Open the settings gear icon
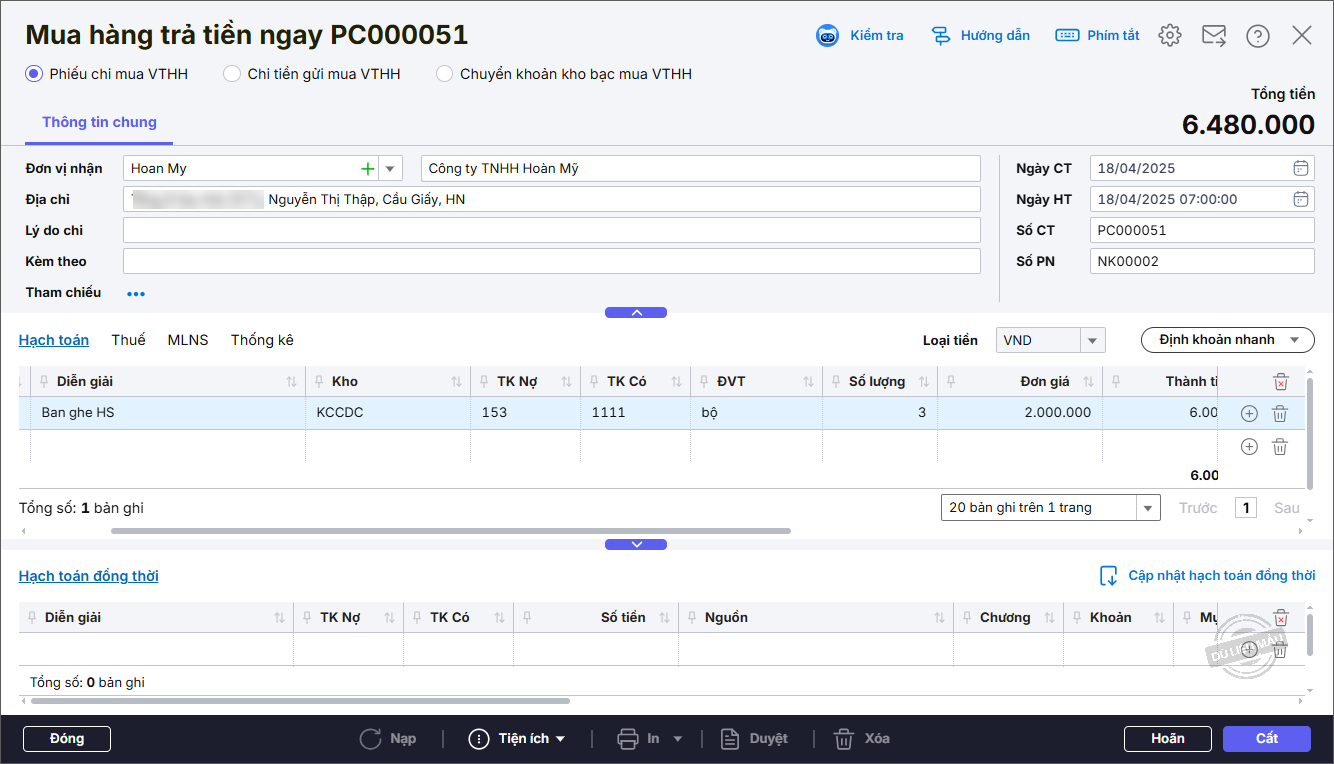Screen dimensions: 1334x764 tap(1169, 36)
